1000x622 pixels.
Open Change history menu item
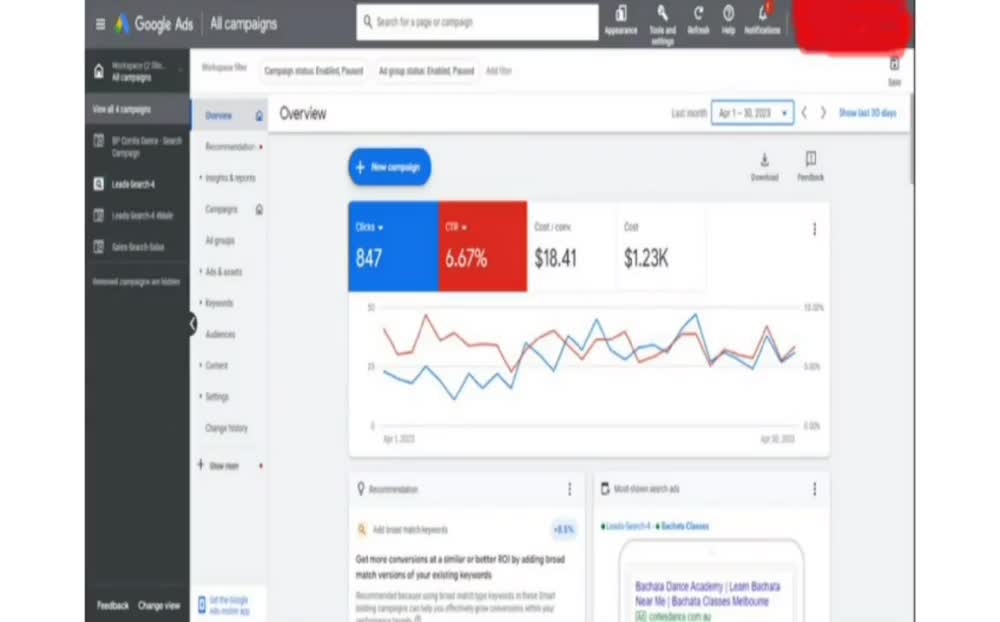pos(226,428)
